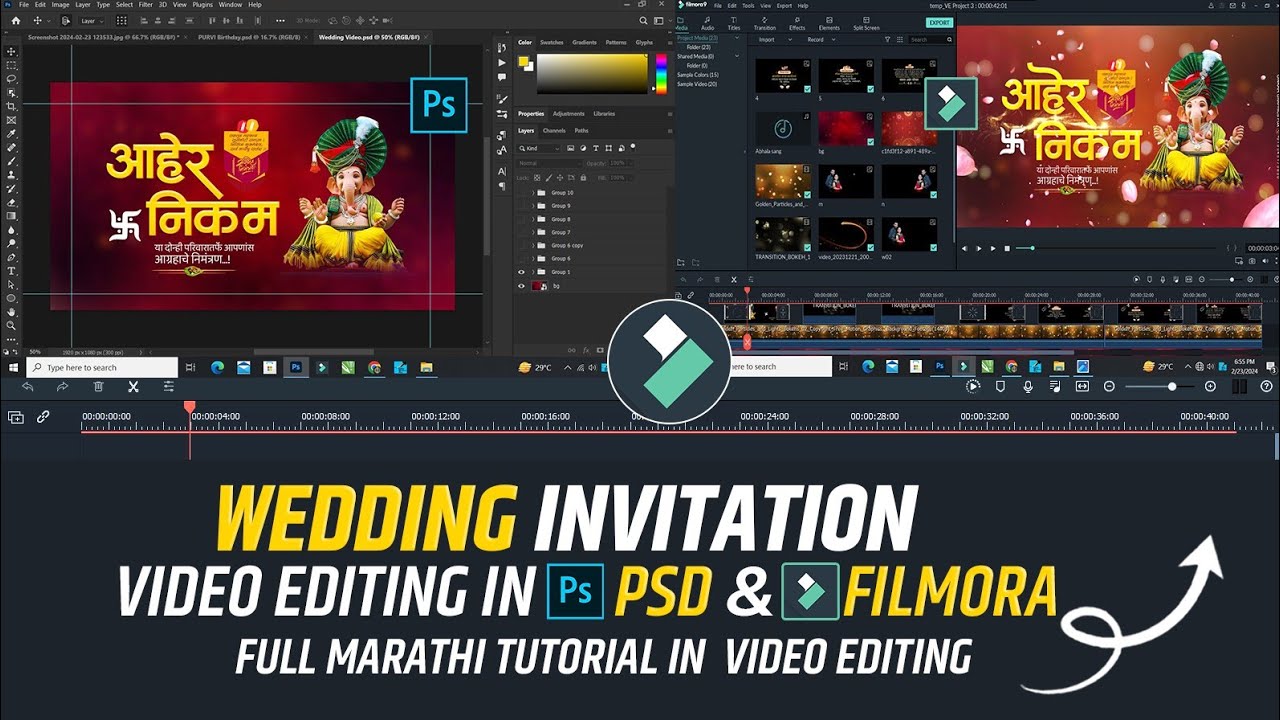Click the trash Delete icon in large timeline toolbar
The width and height of the screenshot is (1280, 720).
click(x=99, y=387)
